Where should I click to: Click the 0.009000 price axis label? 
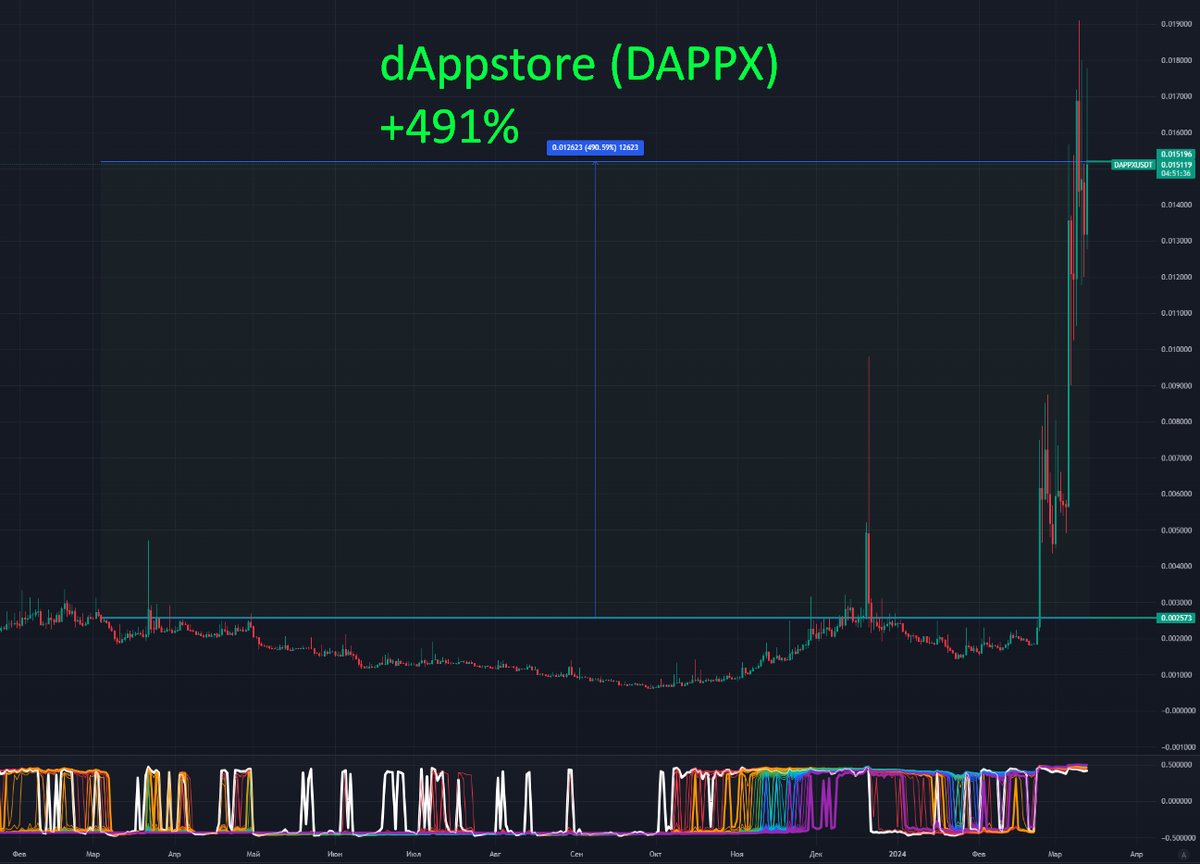pos(1177,385)
